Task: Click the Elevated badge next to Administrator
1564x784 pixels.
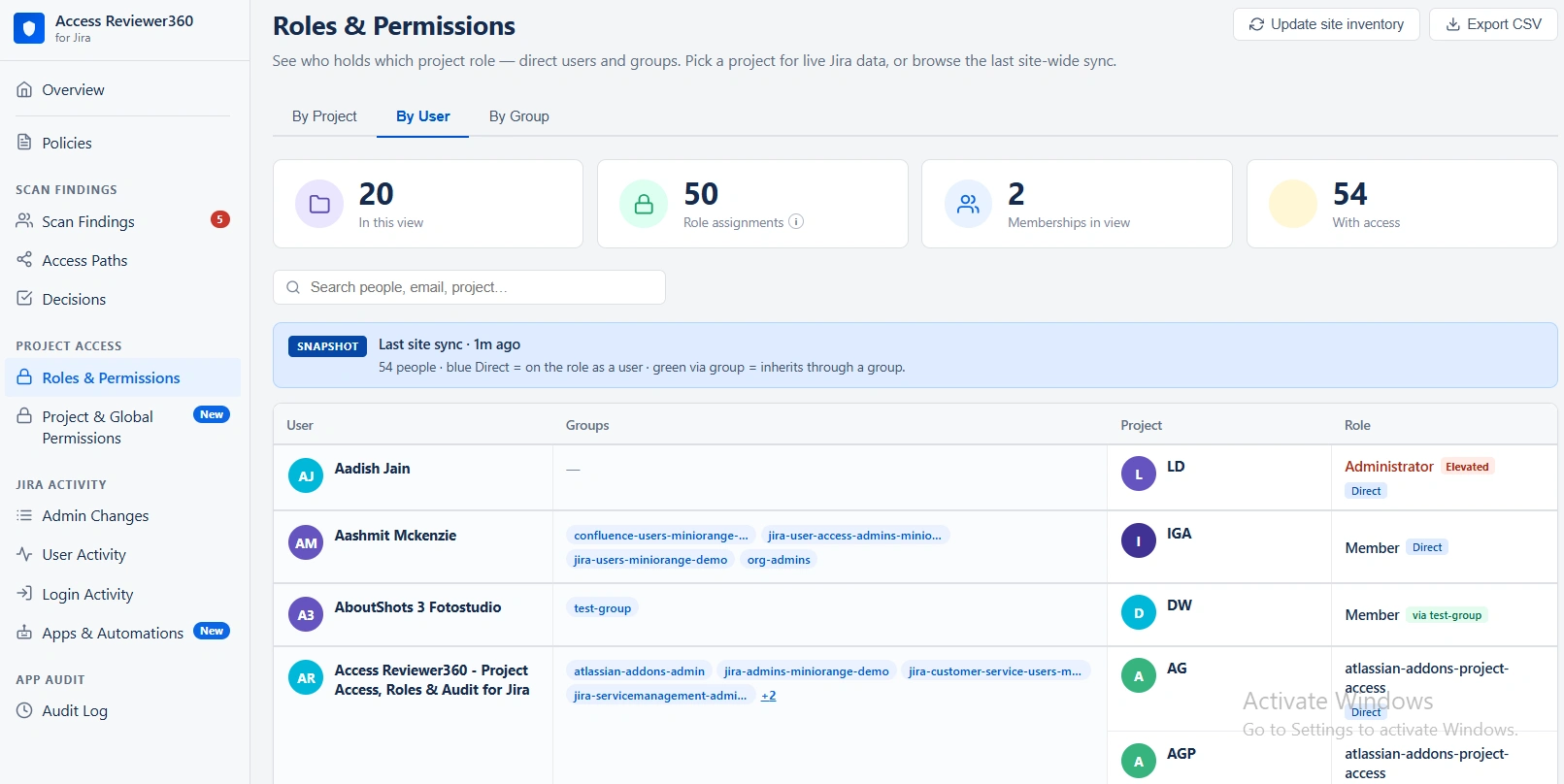Action: click(x=1467, y=467)
